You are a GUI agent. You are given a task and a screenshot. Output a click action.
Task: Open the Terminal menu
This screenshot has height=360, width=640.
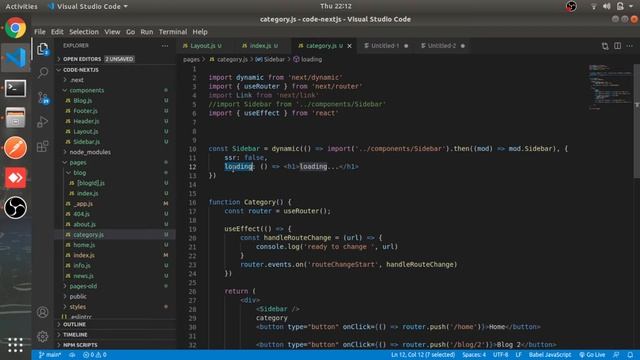click(173, 32)
